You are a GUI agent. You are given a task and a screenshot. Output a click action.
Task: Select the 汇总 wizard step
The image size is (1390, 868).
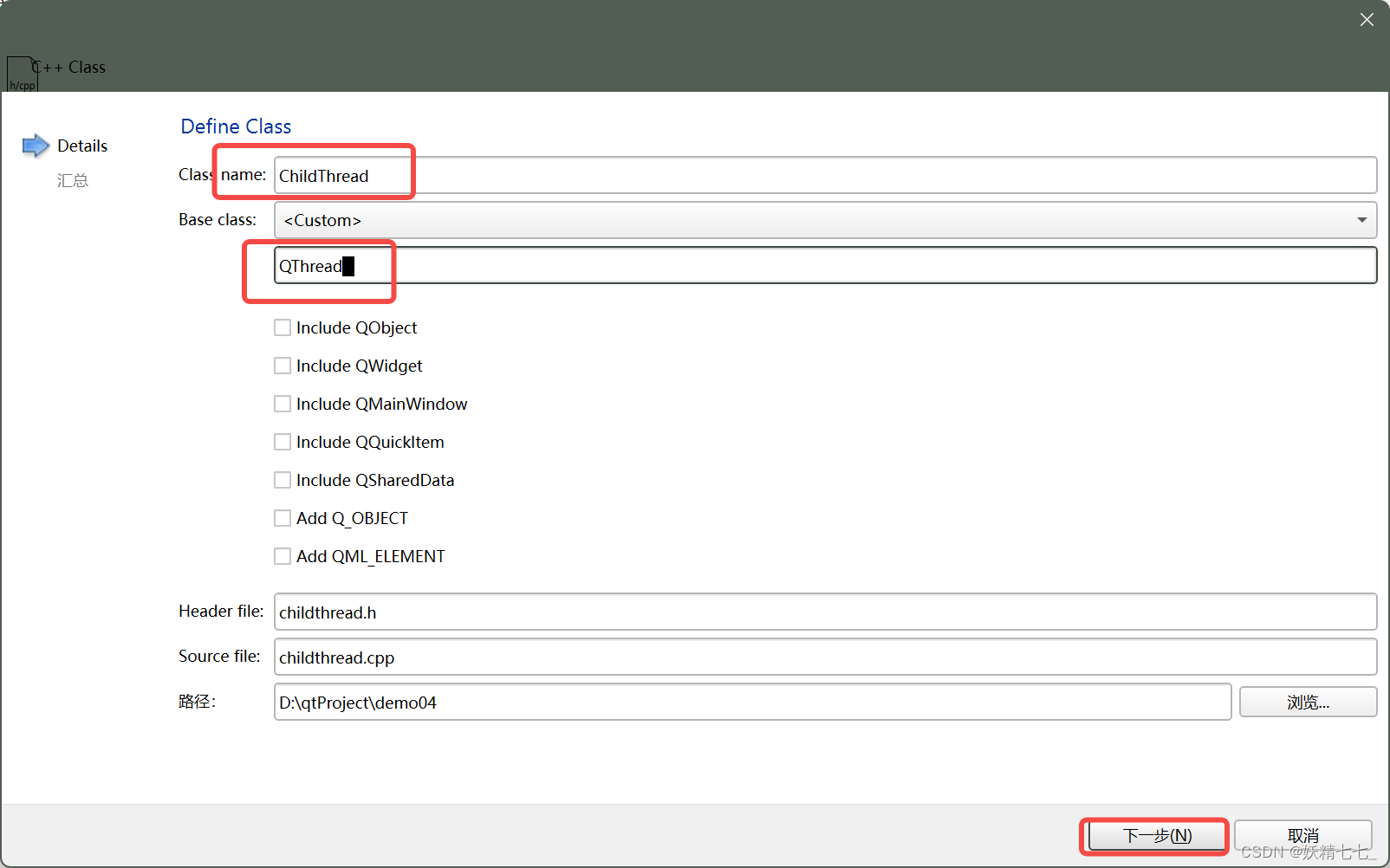click(73, 180)
